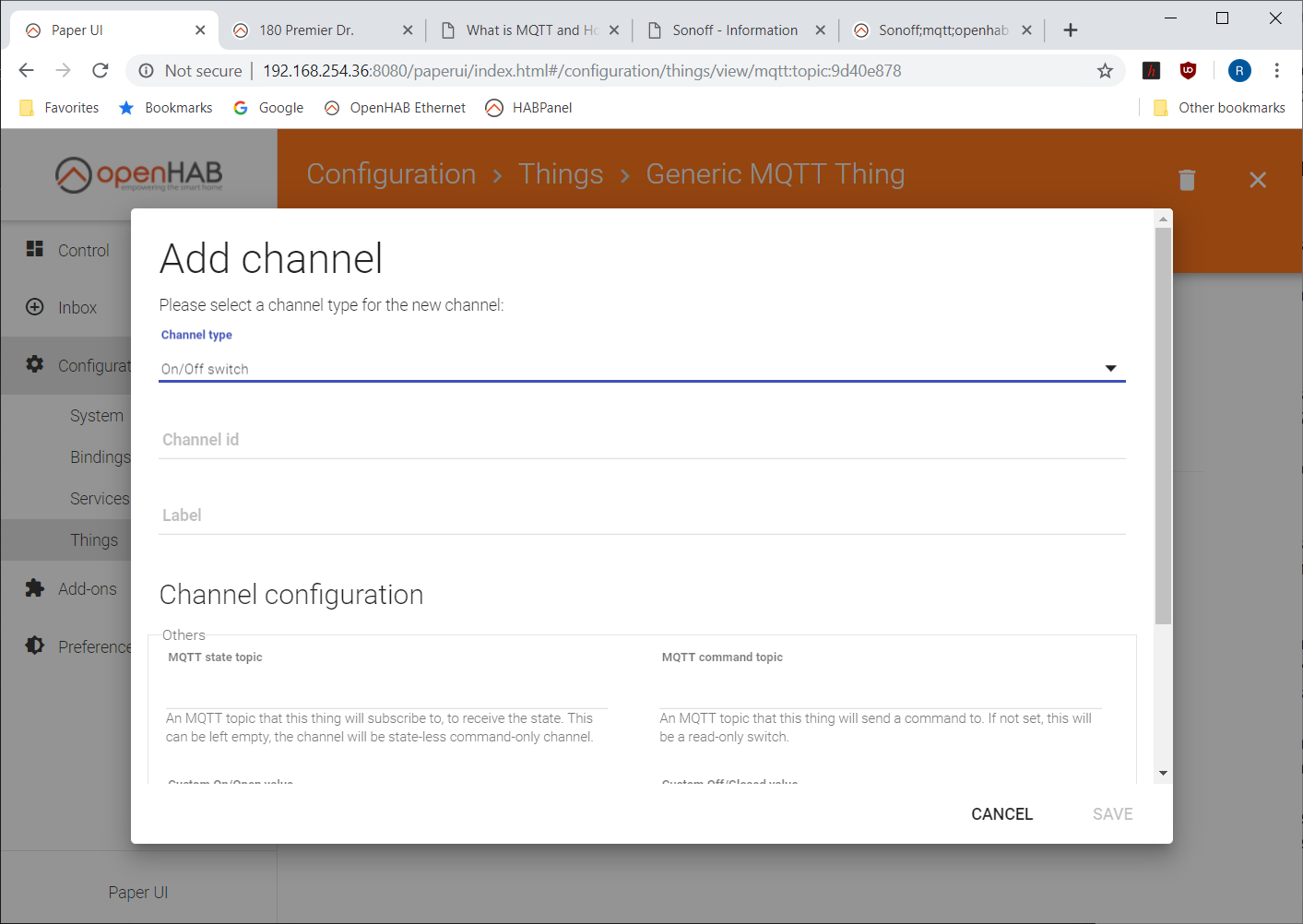Viewport: 1303px width, 924px height.
Task: Click the dialog scrollbar down arrow
Action: [x=1163, y=774]
